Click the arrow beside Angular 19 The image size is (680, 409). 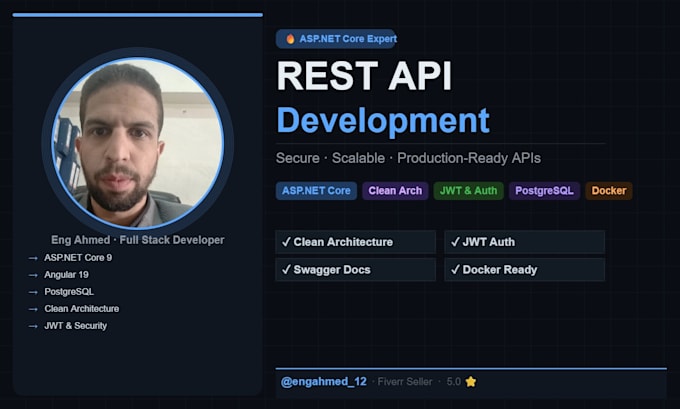click(x=33, y=275)
